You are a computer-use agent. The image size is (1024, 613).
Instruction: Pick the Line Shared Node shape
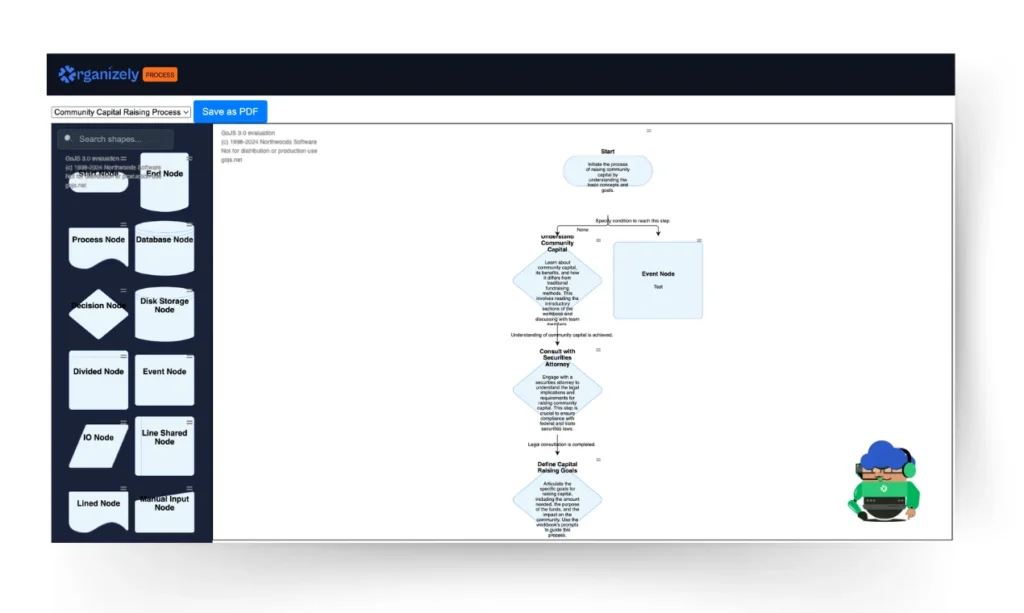(164, 443)
